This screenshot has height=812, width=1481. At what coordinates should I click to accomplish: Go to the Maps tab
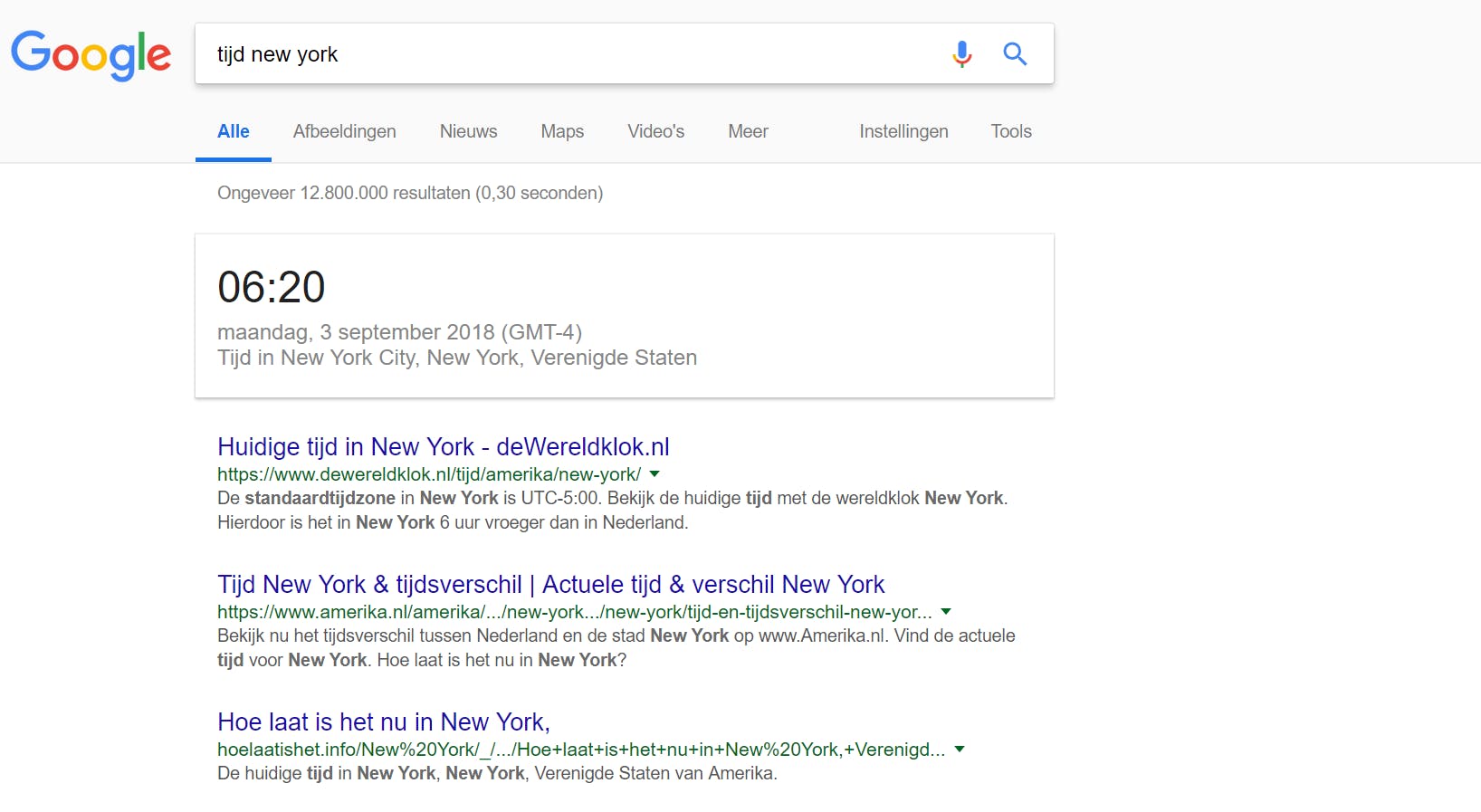point(562,131)
